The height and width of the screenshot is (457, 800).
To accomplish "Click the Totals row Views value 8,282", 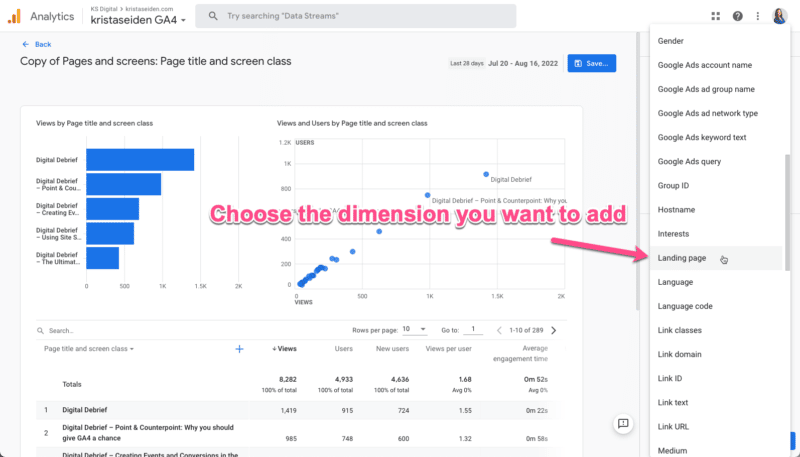I will [288, 379].
